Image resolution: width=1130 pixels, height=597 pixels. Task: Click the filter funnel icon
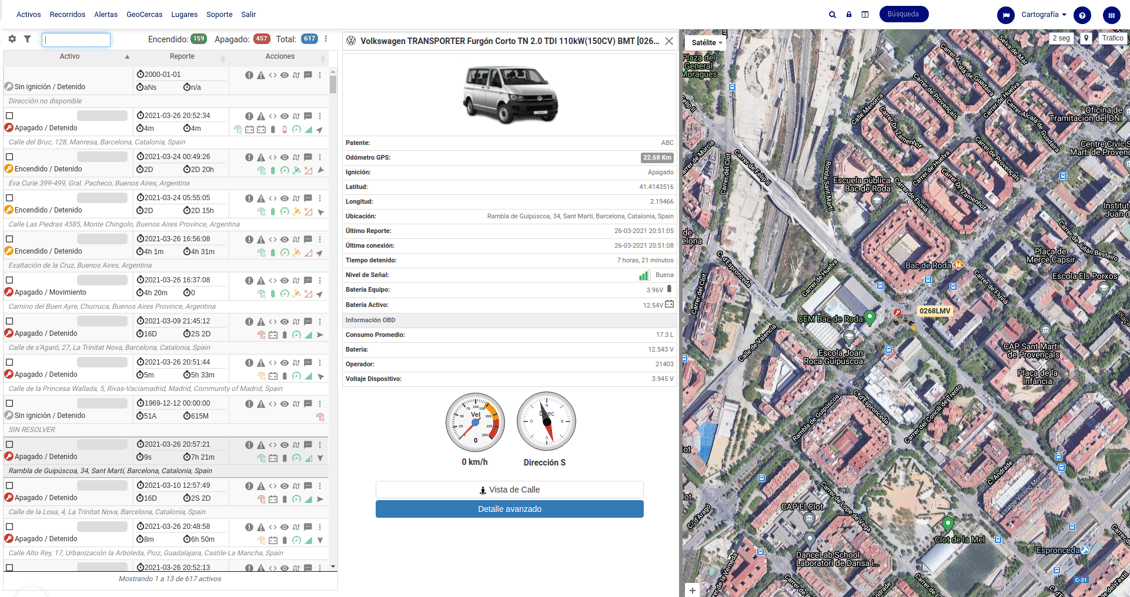[27, 39]
